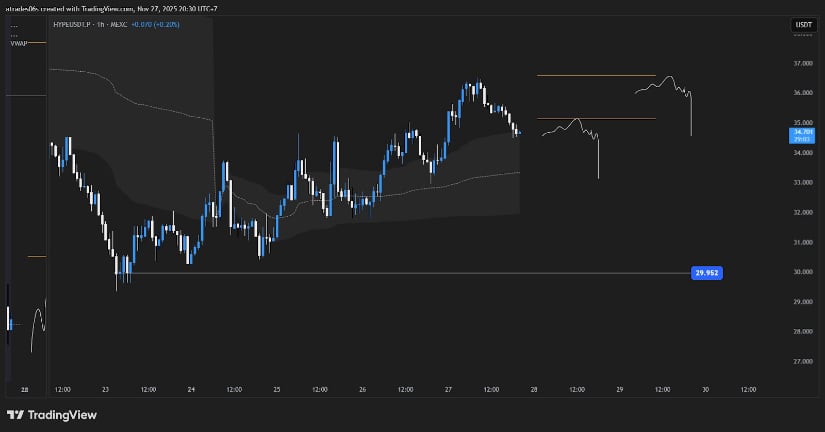Viewport: 825px width, 432px height.
Task: Select the lower orange horizontal line
Action: tap(596, 119)
